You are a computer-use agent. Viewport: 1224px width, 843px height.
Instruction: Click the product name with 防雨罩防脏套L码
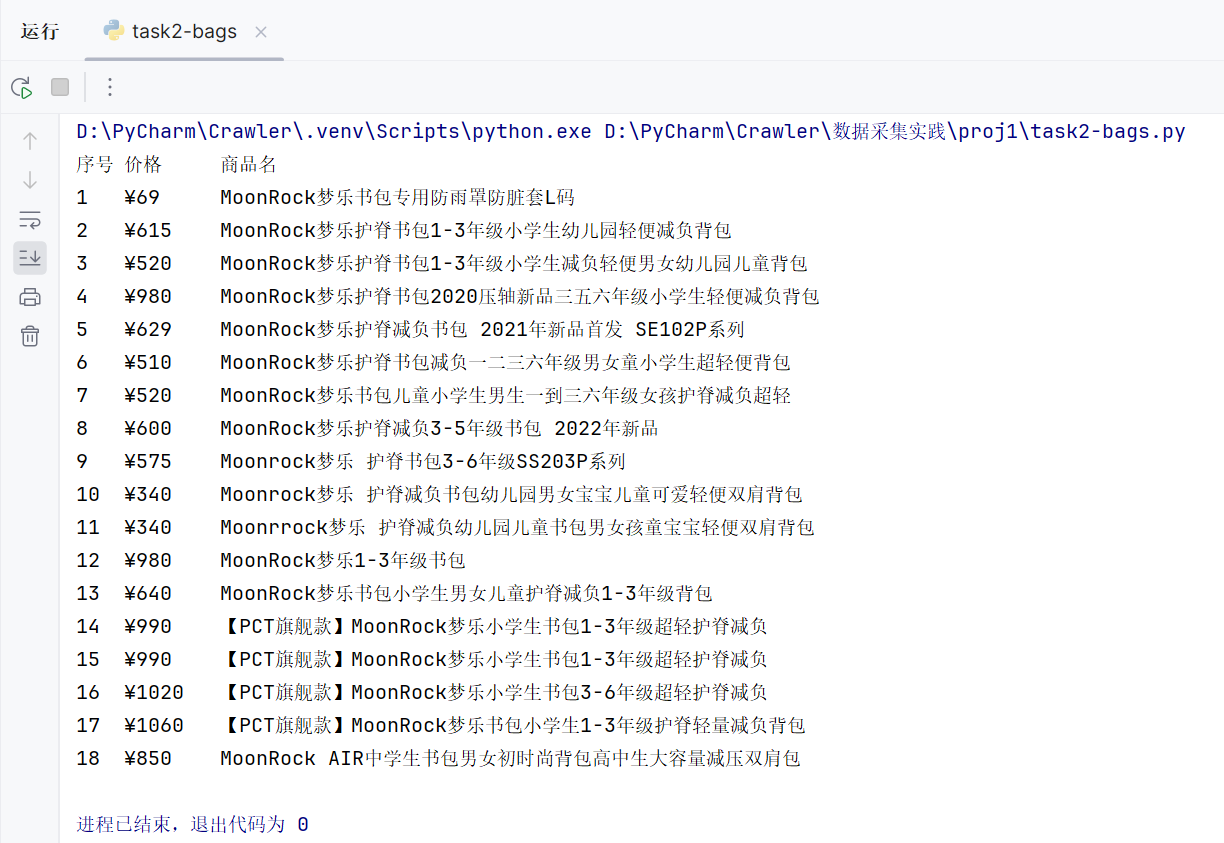398,197
